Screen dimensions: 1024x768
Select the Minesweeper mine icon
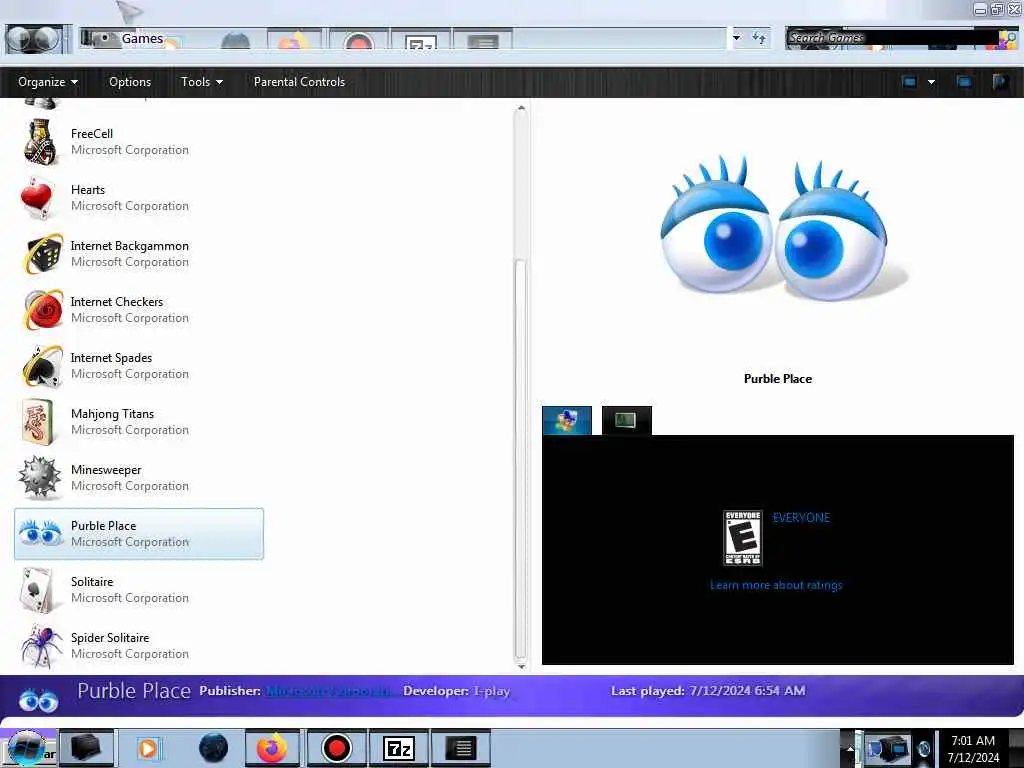tap(39, 477)
